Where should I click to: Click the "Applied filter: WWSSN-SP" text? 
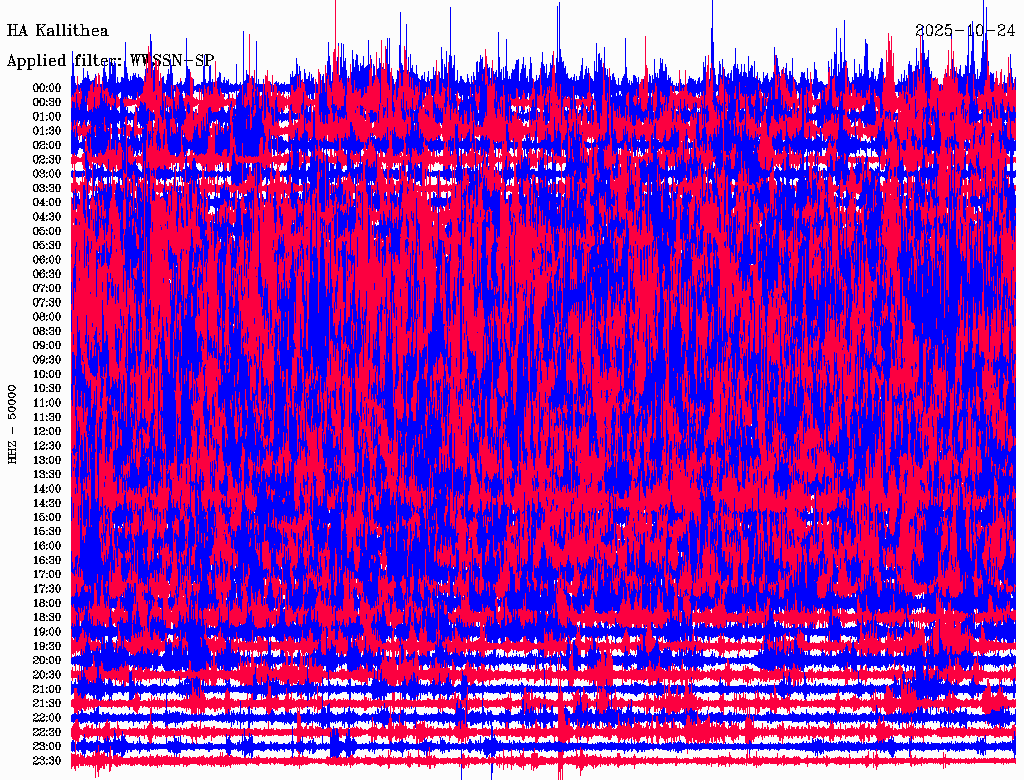pos(110,61)
